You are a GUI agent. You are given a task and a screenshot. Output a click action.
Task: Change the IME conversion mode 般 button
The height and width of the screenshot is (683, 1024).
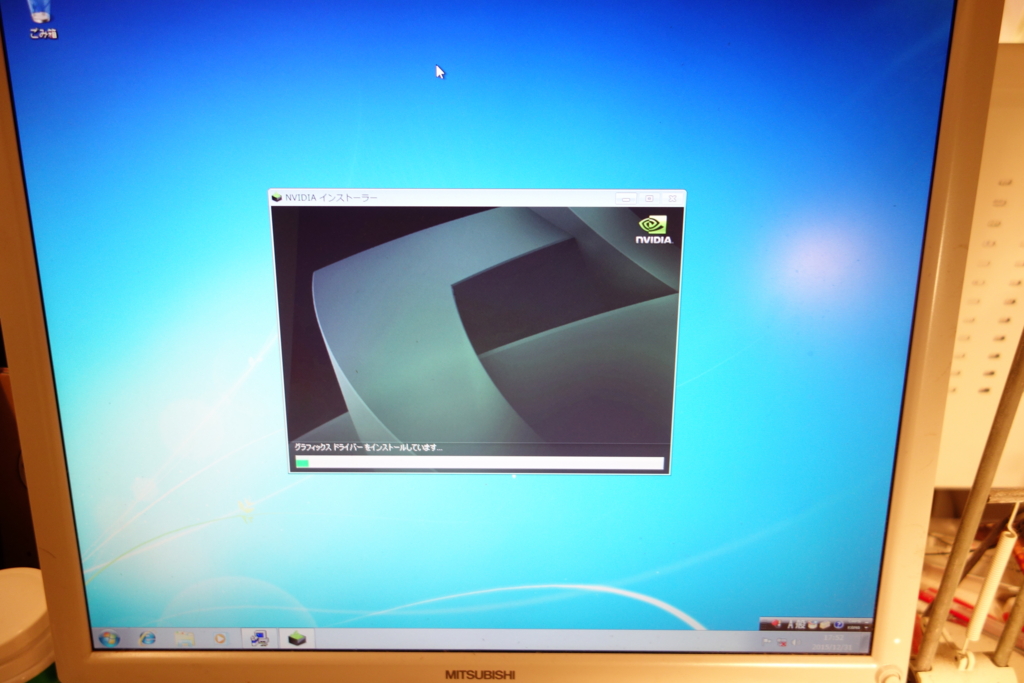click(800, 624)
